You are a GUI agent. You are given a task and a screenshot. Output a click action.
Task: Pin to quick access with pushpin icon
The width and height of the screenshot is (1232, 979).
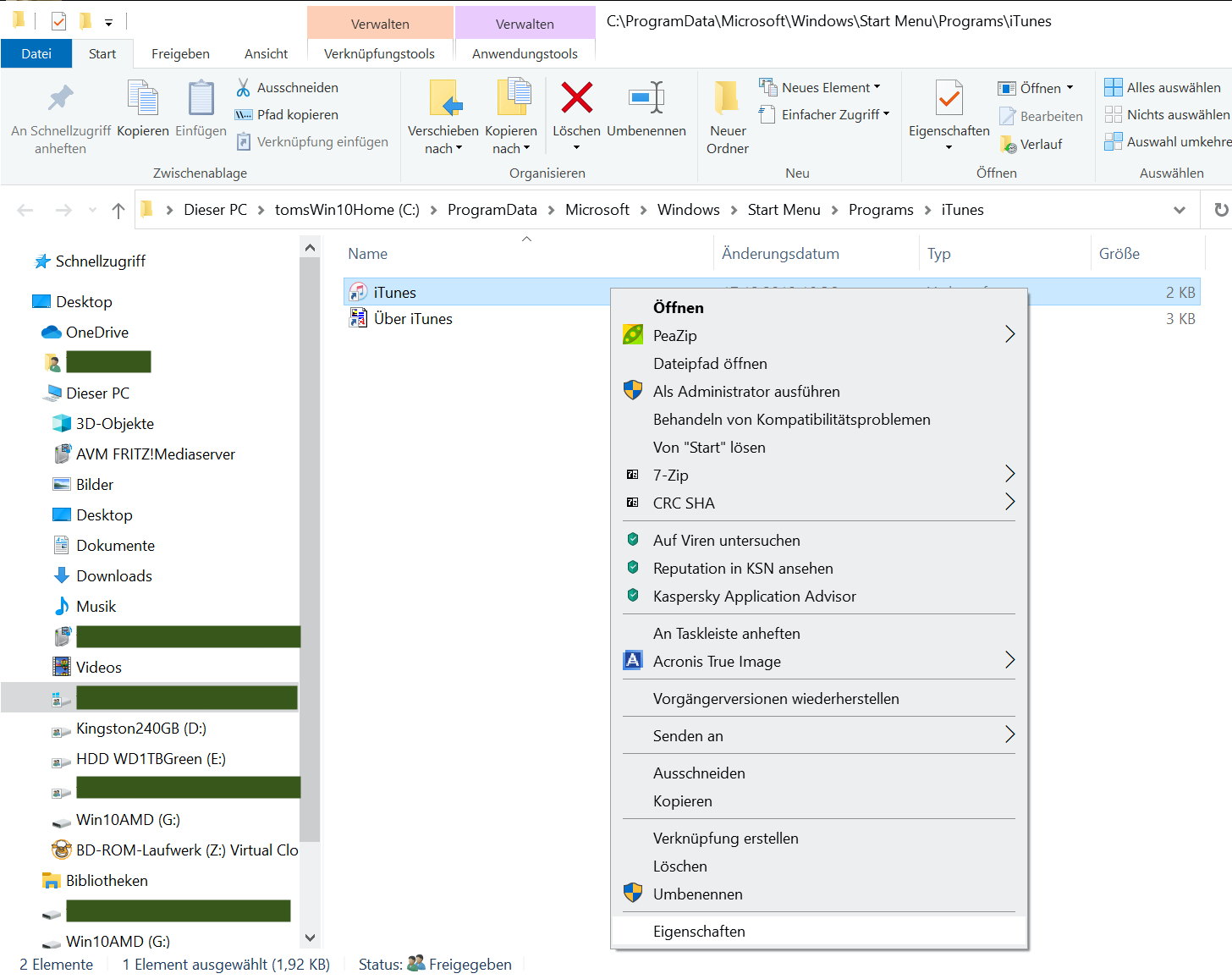point(60,98)
